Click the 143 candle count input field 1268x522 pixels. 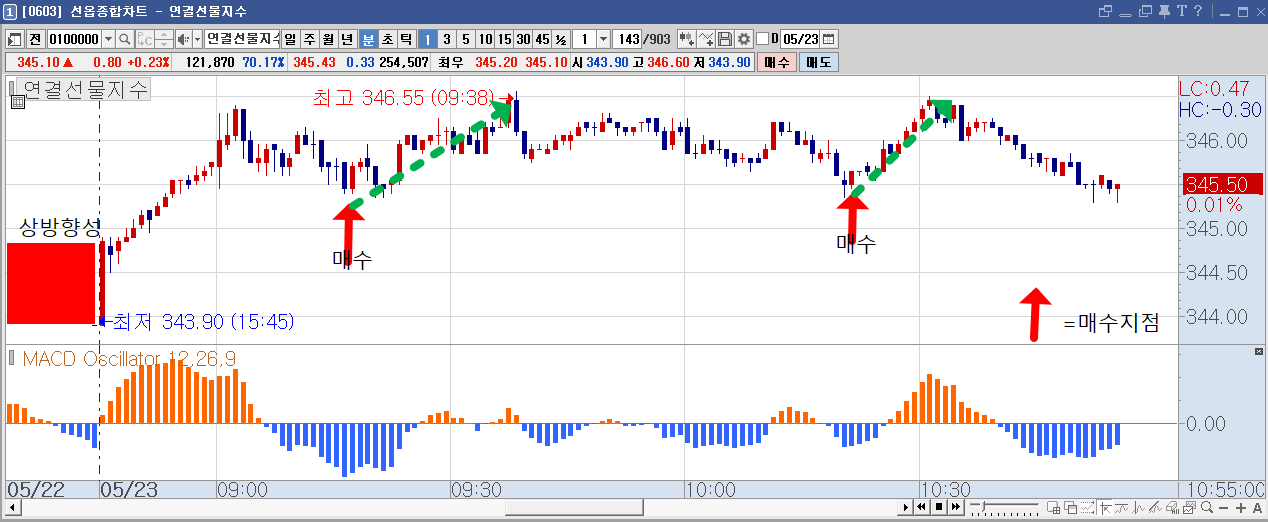[x=627, y=39]
